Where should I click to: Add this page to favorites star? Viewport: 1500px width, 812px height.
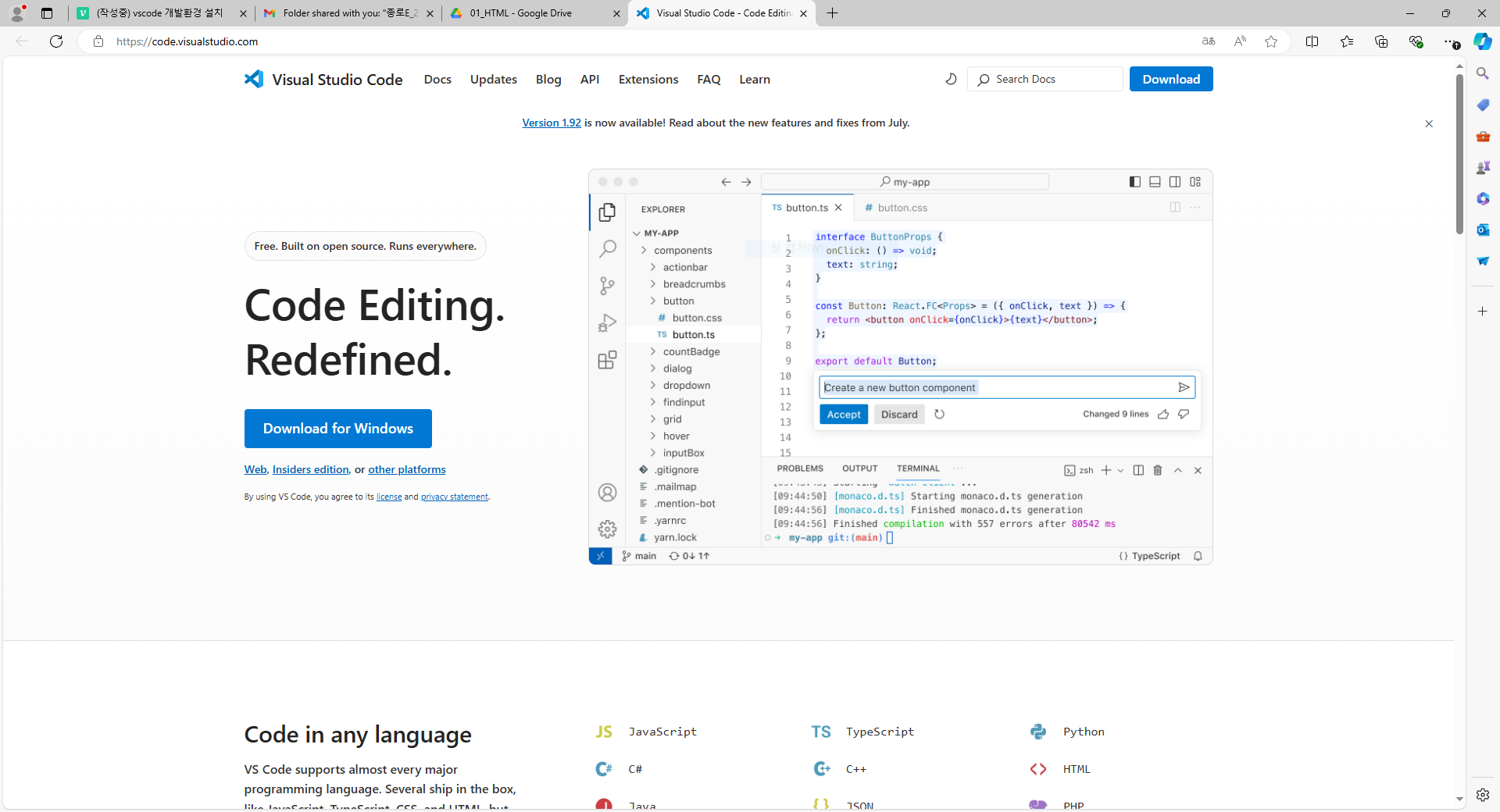(x=1271, y=41)
